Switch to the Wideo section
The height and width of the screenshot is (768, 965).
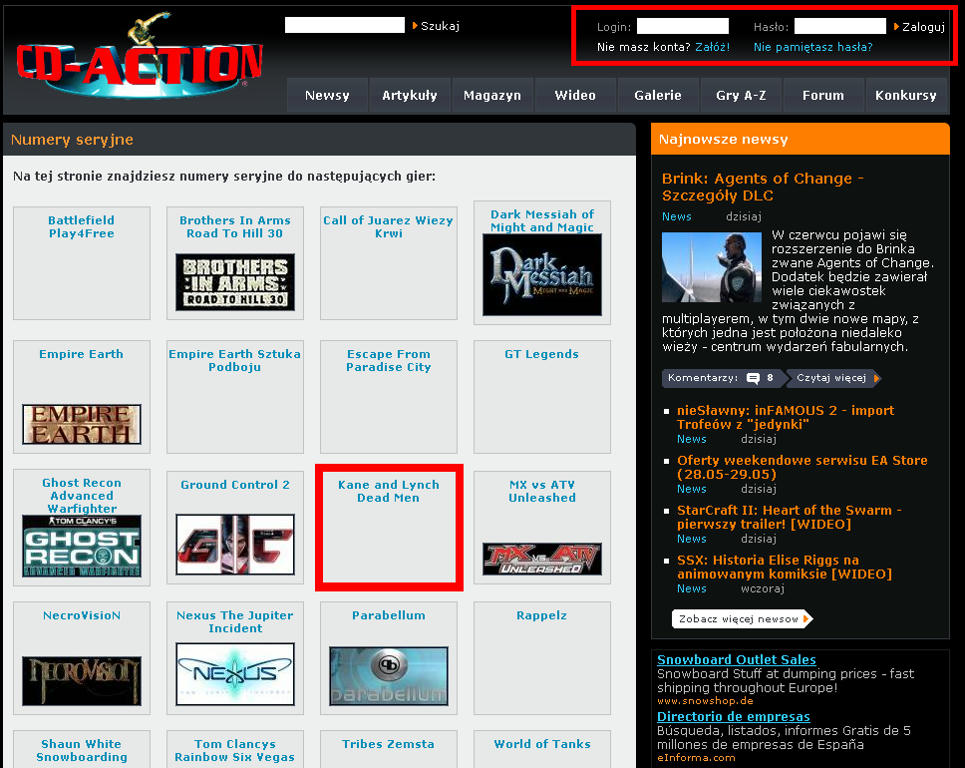click(x=575, y=95)
